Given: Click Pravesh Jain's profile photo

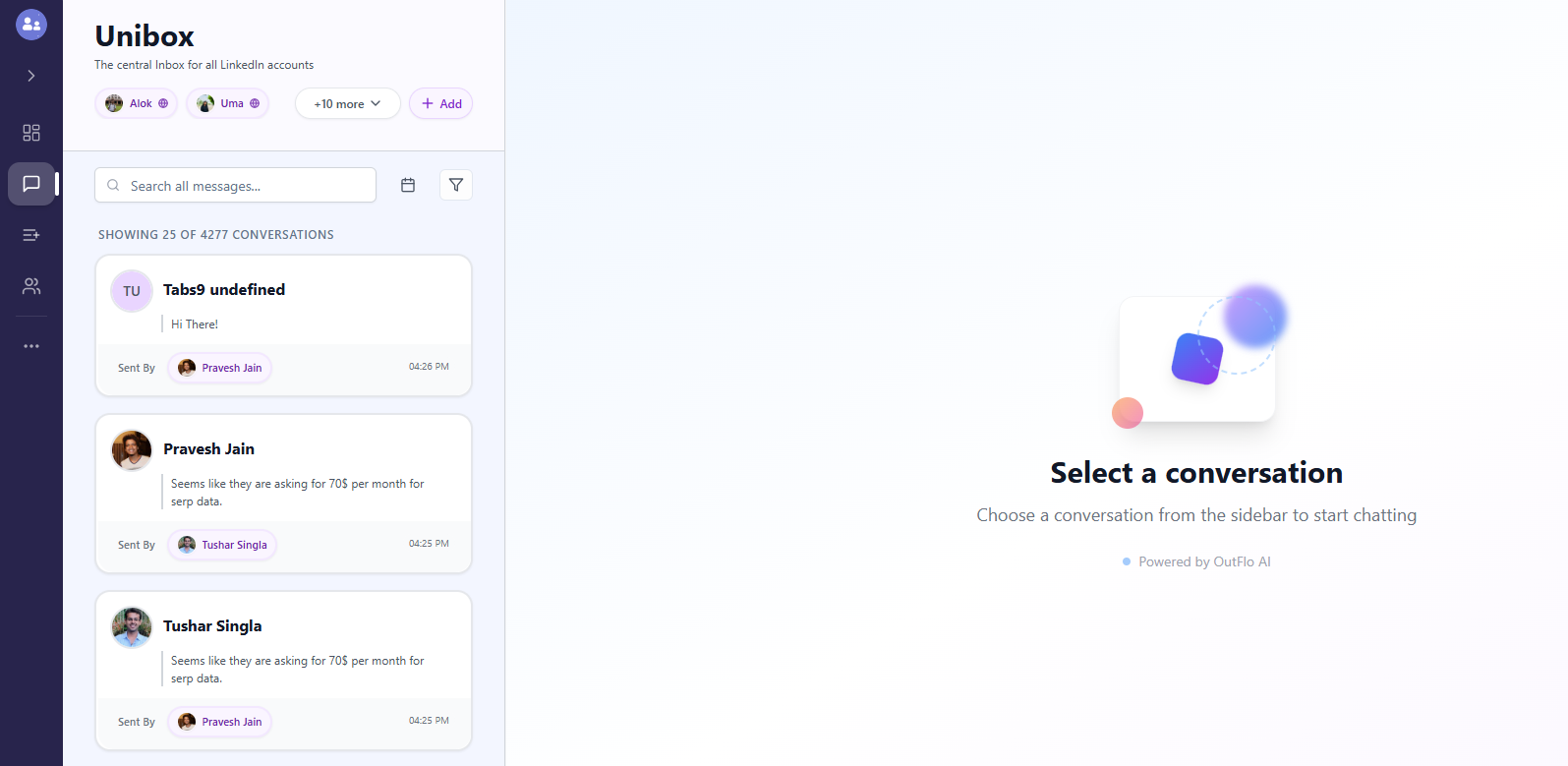Looking at the screenshot, I should click(x=132, y=450).
